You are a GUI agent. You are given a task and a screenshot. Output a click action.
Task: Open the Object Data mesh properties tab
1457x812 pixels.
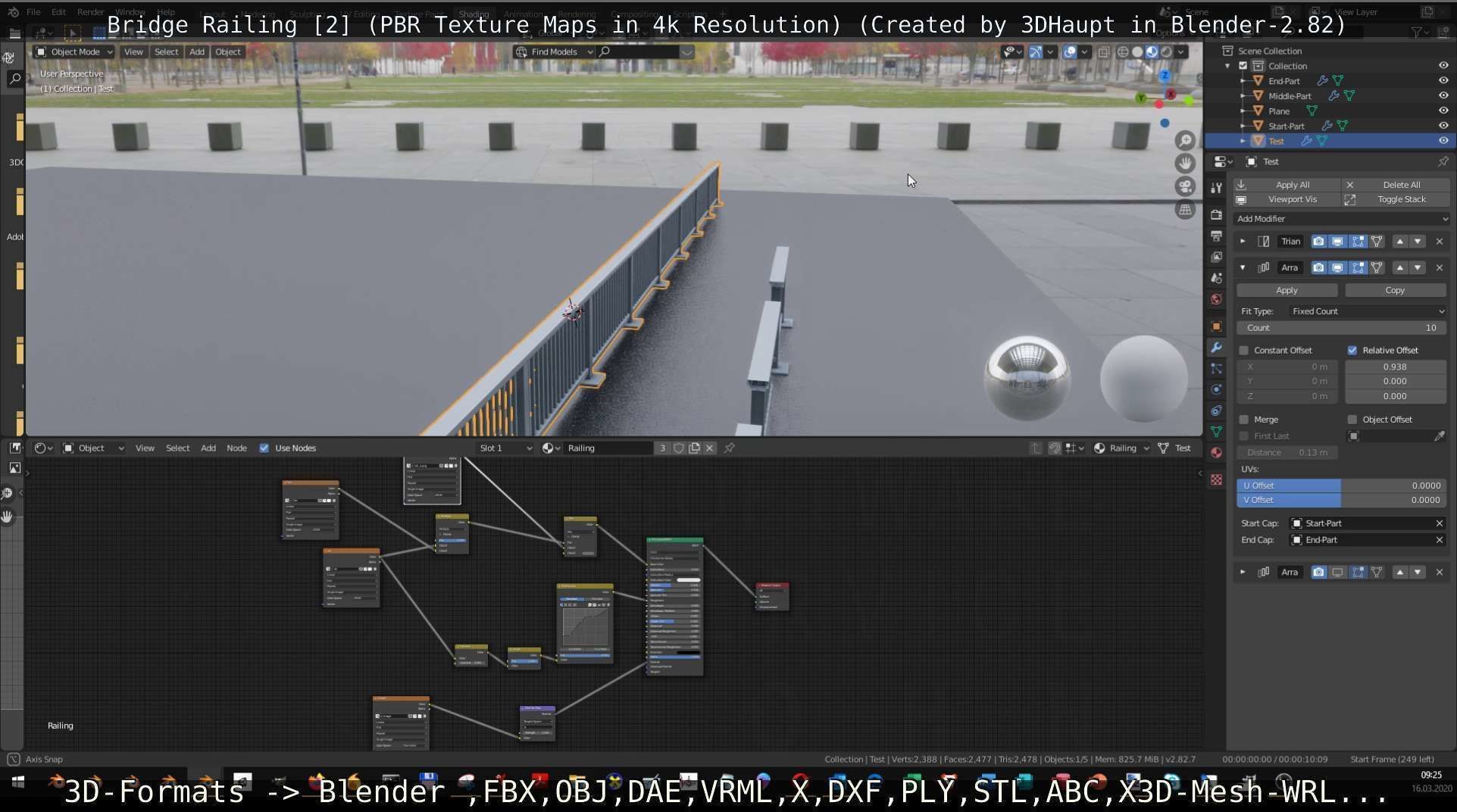click(x=1216, y=432)
